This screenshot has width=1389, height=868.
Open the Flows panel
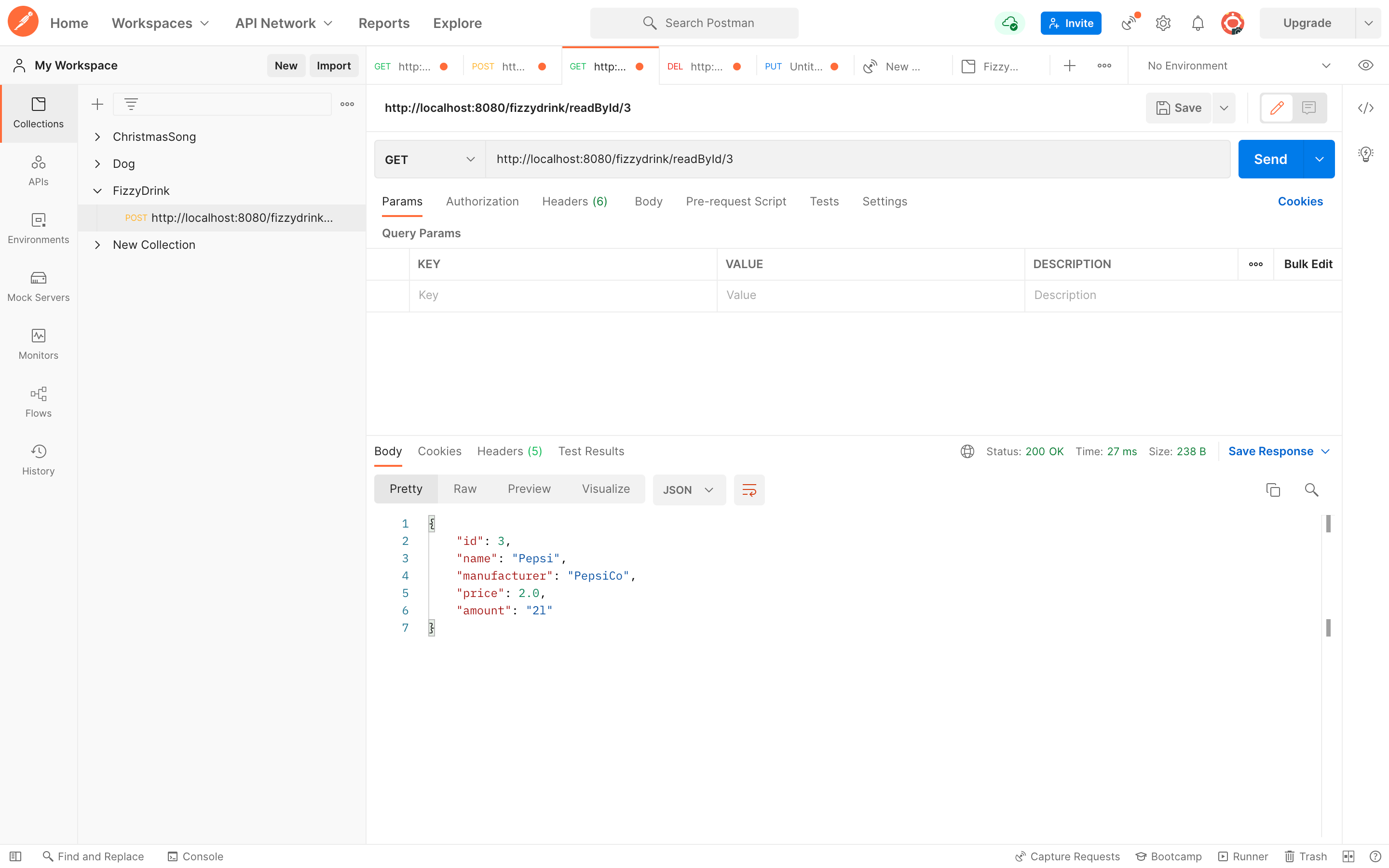pyautogui.click(x=38, y=401)
